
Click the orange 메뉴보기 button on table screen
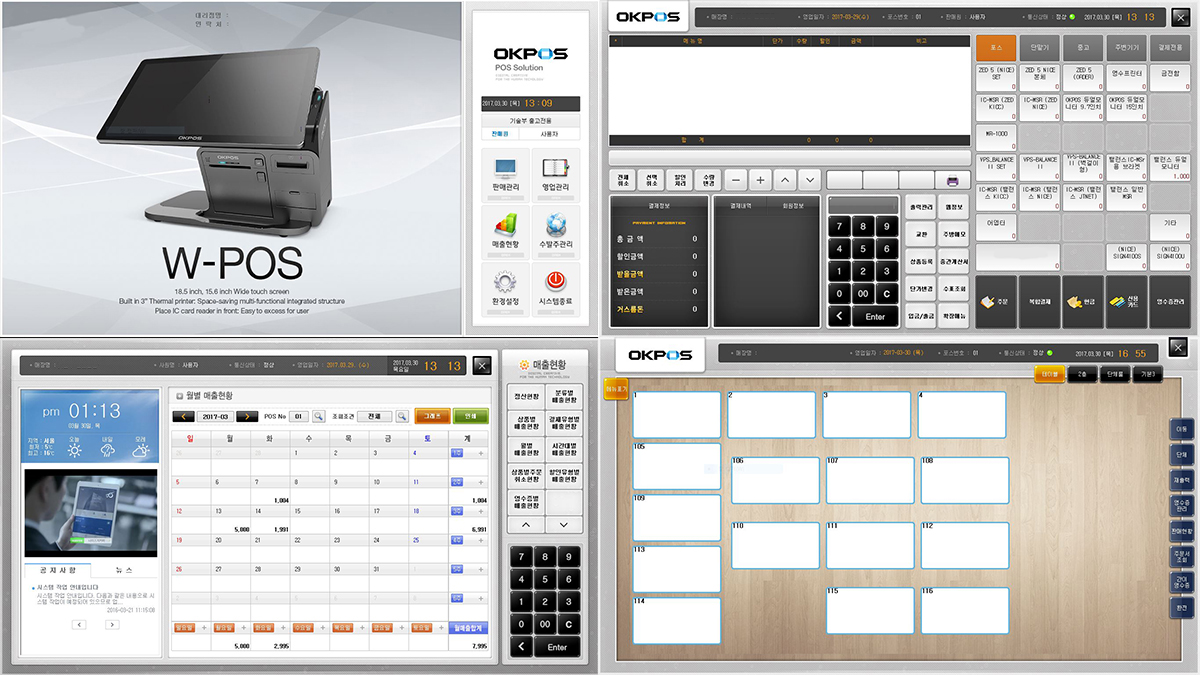pyautogui.click(x=616, y=389)
